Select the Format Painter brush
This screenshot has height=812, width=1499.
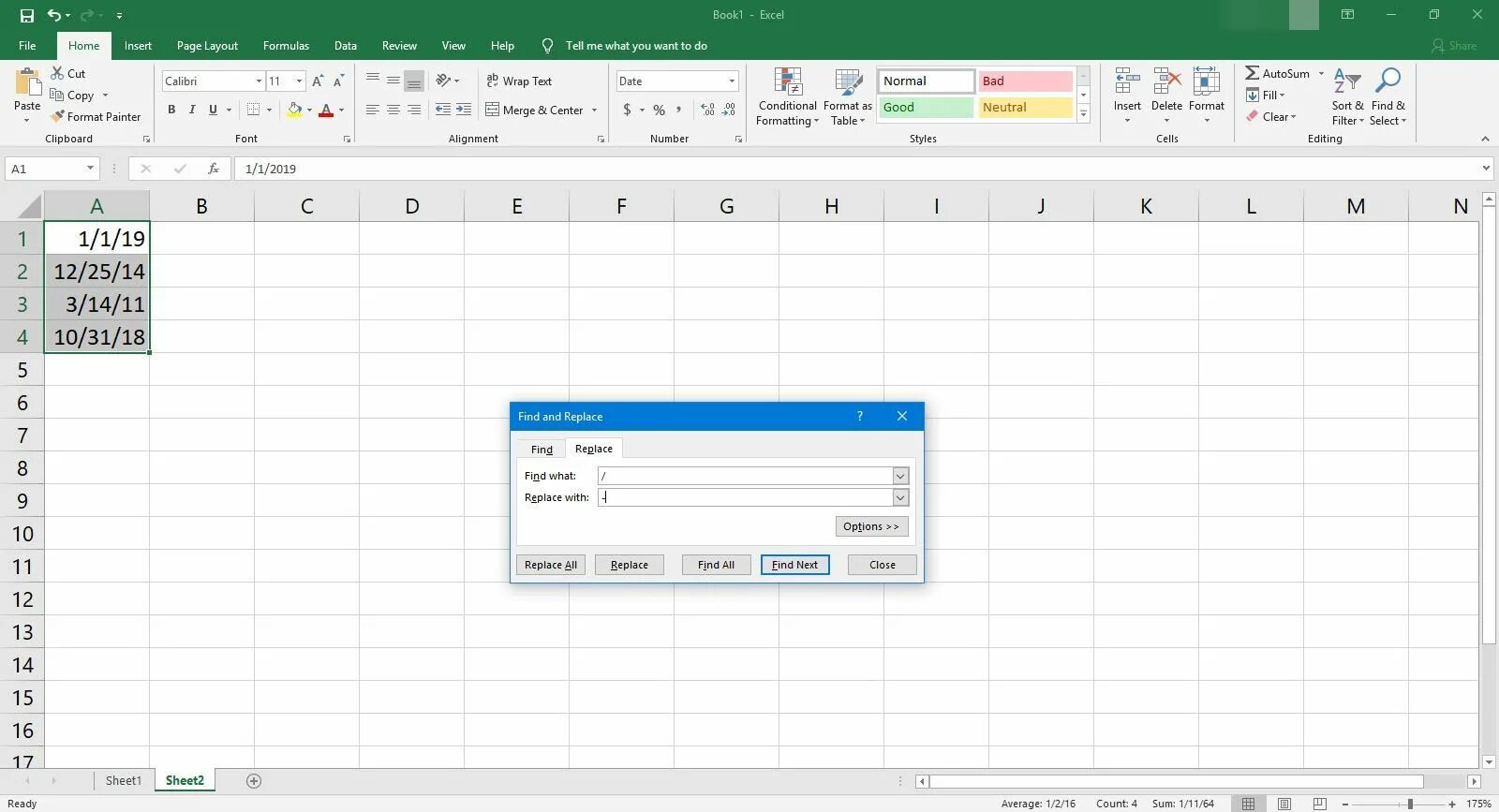(96, 117)
